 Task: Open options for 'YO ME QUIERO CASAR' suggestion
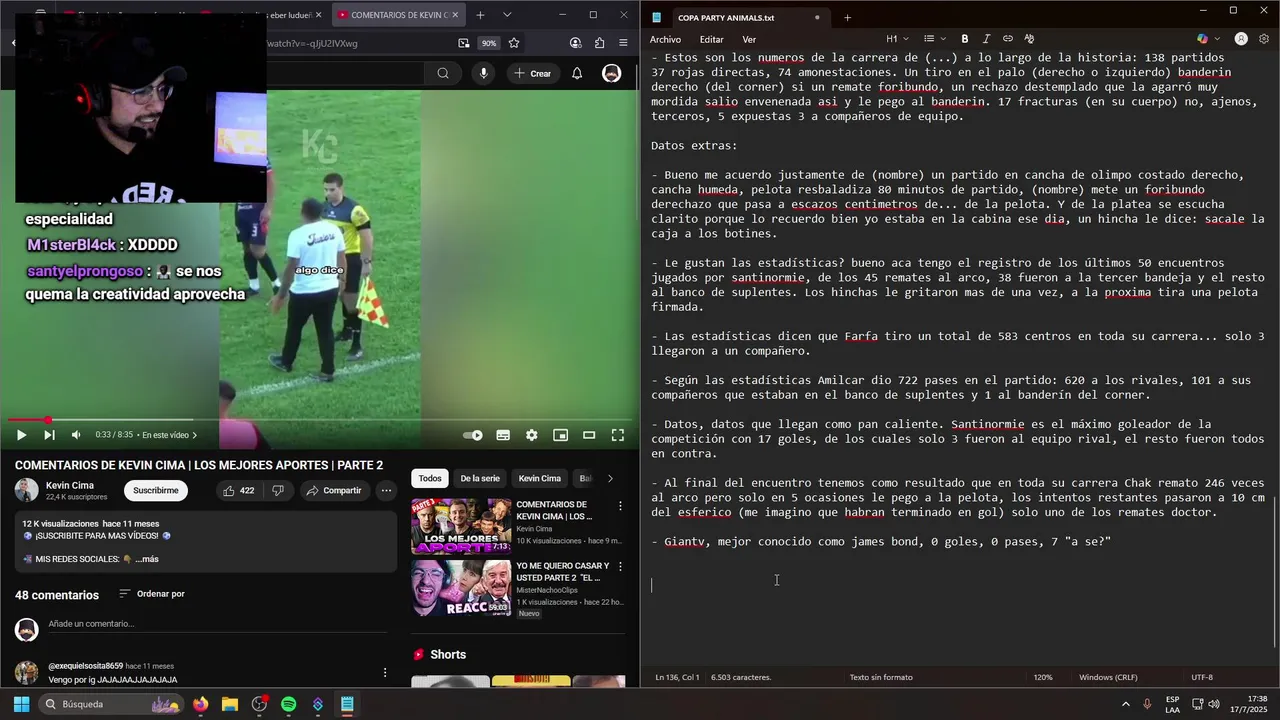[x=620, y=568]
